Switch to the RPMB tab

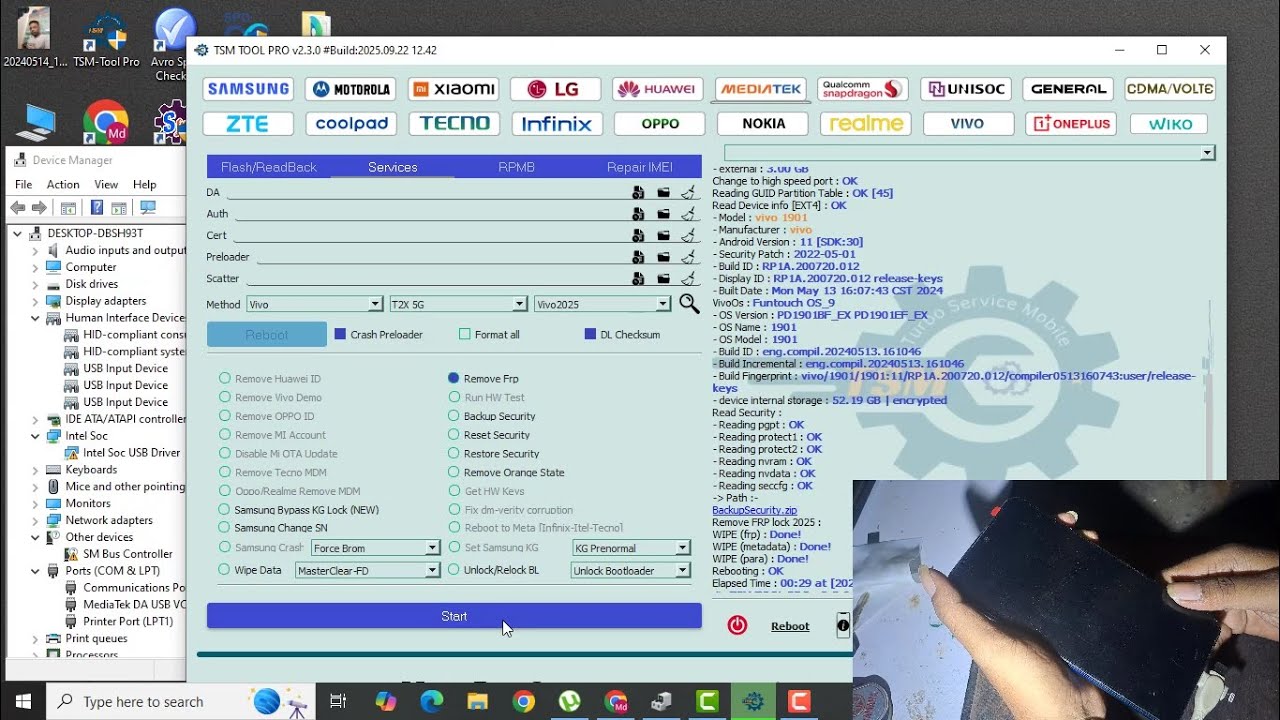pyautogui.click(x=516, y=167)
